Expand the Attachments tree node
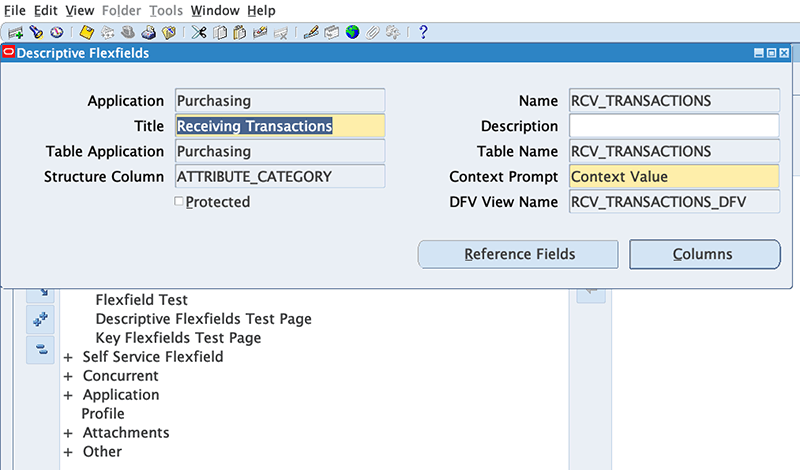This screenshot has height=470, width=800. click(68, 433)
